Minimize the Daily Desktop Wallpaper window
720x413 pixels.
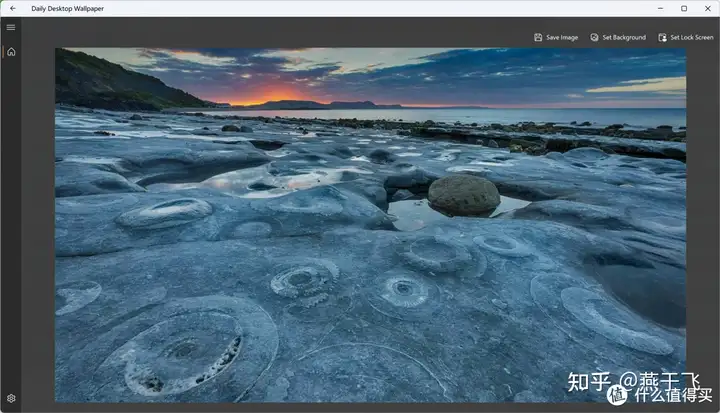(660, 8)
